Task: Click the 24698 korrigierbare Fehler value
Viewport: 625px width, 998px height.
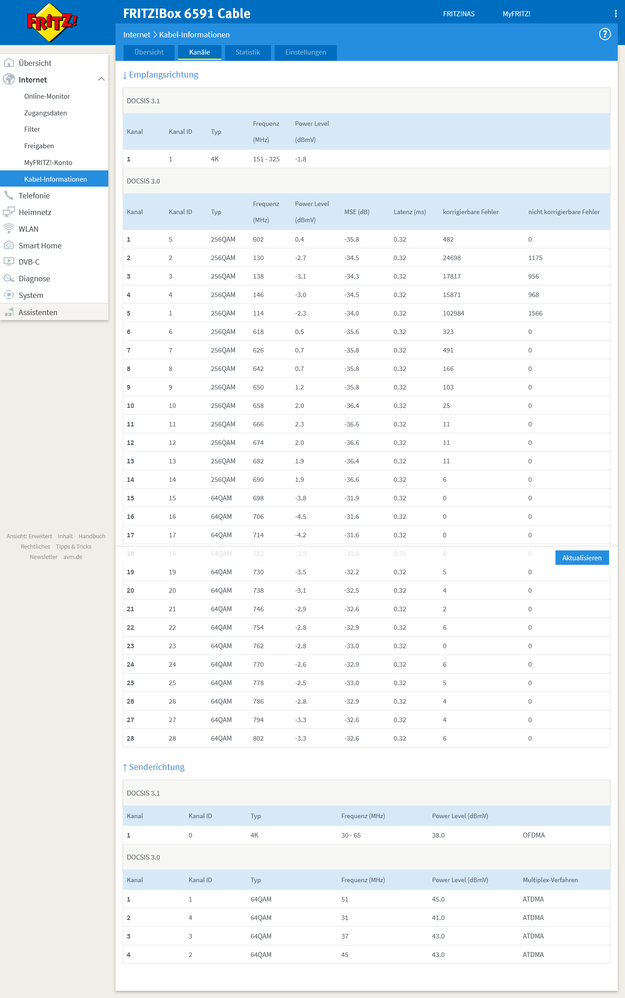Action: coord(451,258)
